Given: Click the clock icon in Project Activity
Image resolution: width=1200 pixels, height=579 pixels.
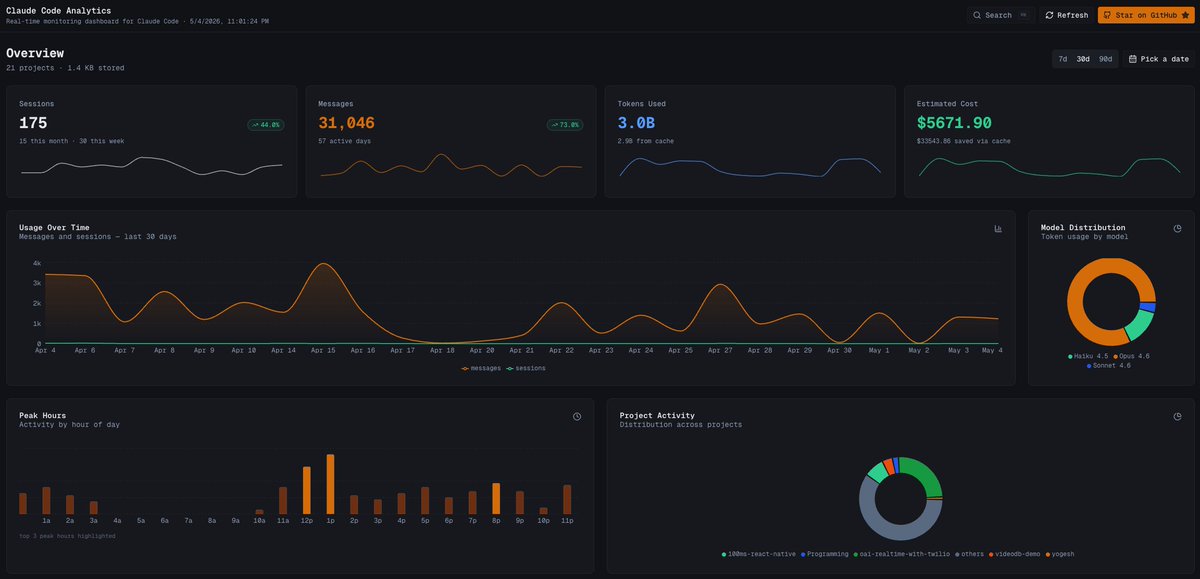Looking at the screenshot, I should point(1177,416).
